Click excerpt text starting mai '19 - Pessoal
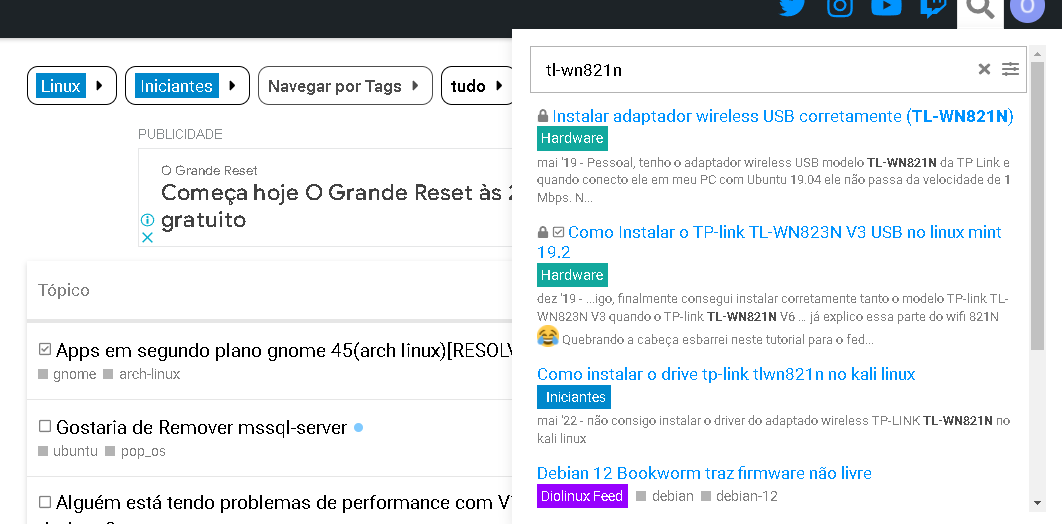The height and width of the screenshot is (524, 1062). [x=773, y=181]
